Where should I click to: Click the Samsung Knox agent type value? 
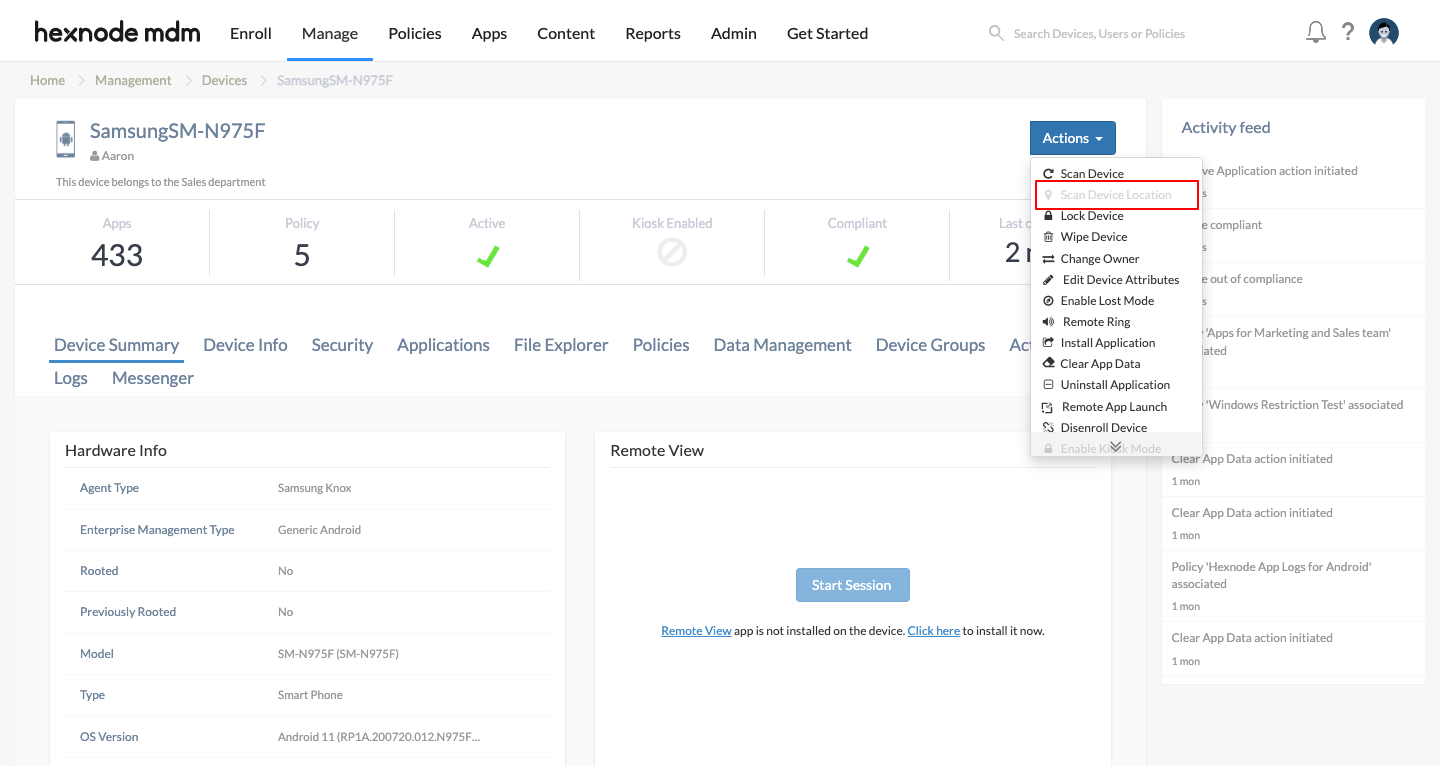(315, 488)
